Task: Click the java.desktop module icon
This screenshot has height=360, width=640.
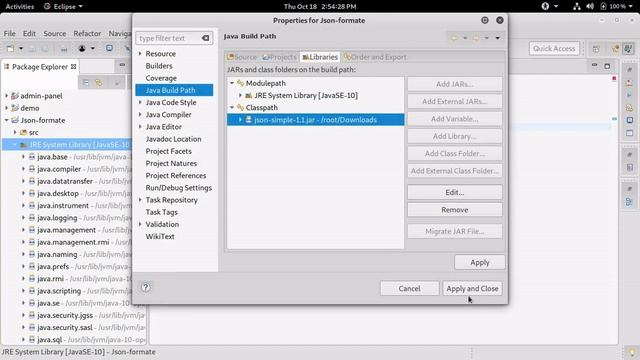Action: pos(31,193)
